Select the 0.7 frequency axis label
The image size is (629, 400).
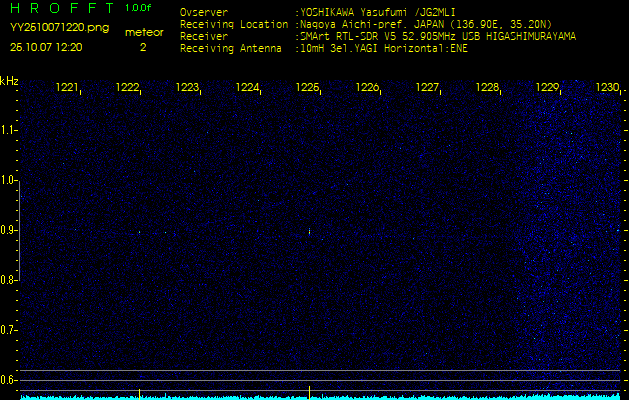pyautogui.click(x=9, y=330)
